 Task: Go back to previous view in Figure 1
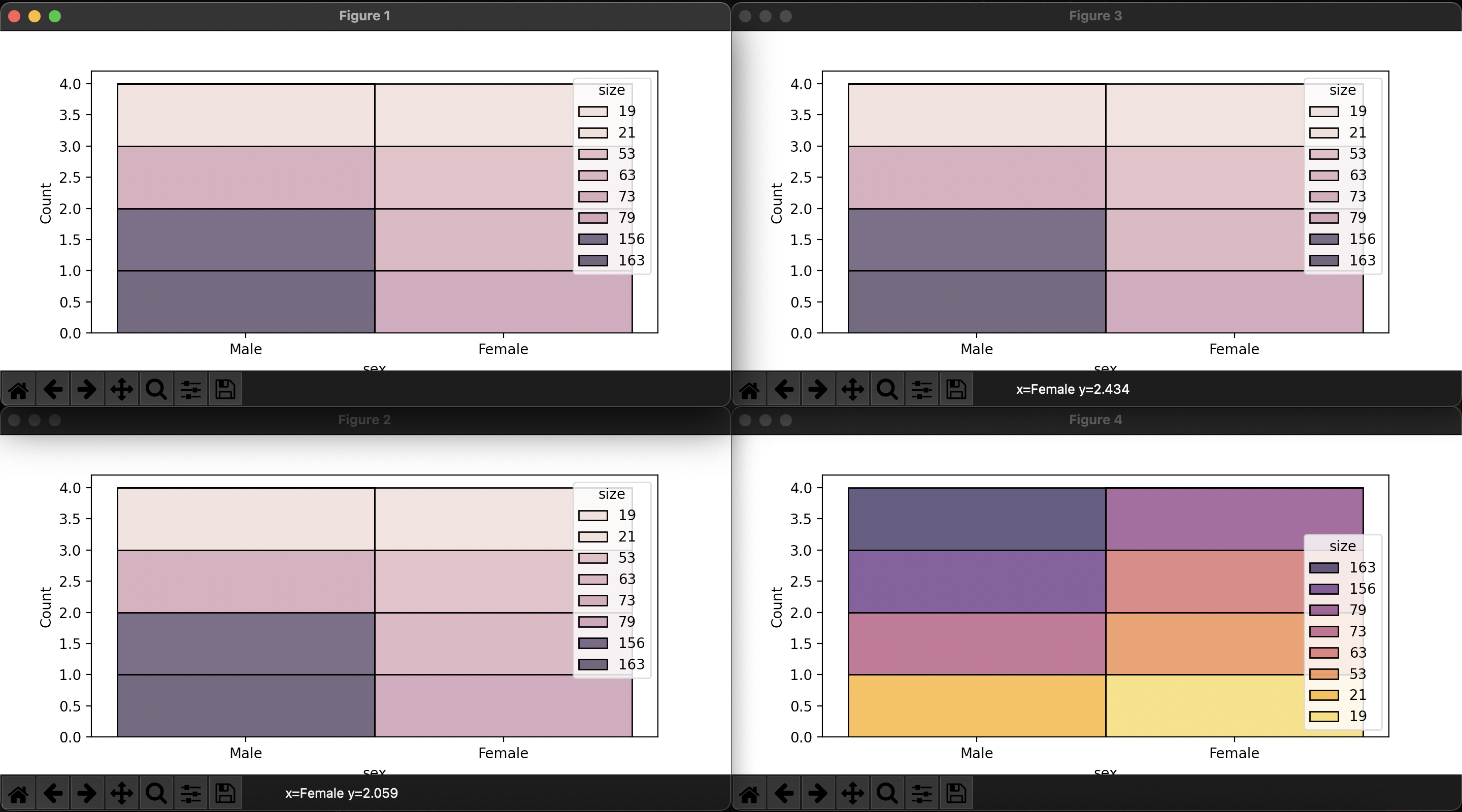coord(53,389)
